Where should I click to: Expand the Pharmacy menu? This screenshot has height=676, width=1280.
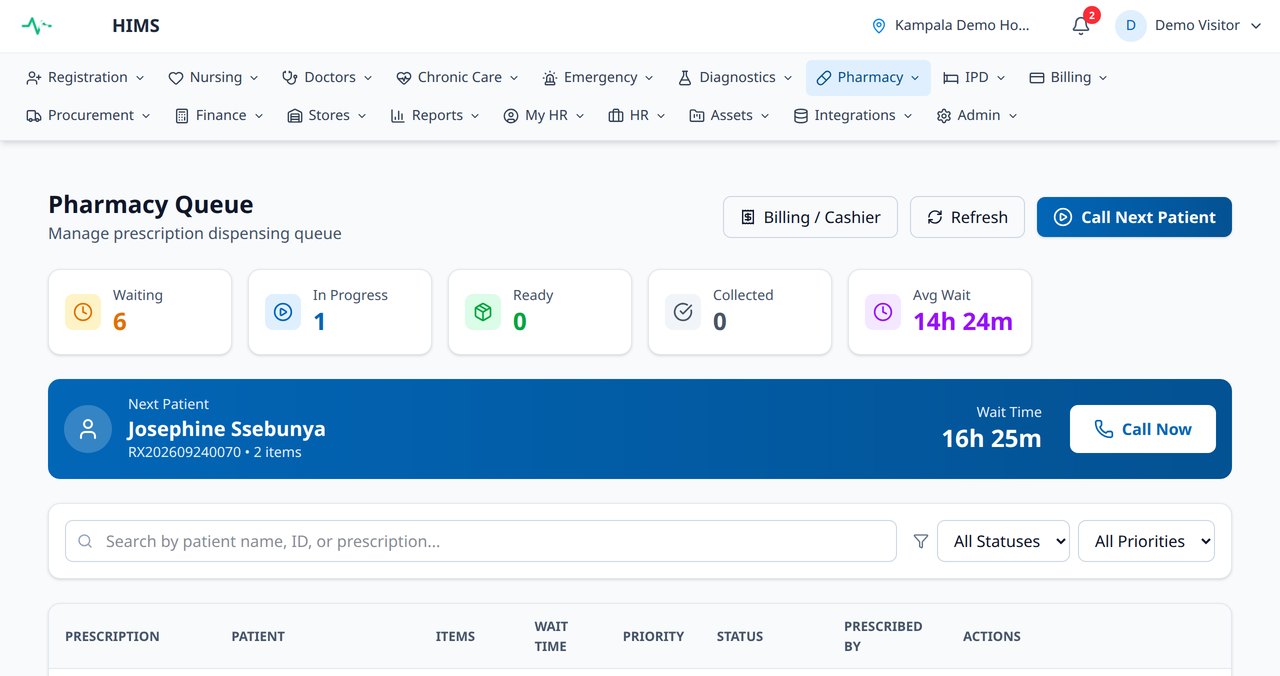pos(868,77)
